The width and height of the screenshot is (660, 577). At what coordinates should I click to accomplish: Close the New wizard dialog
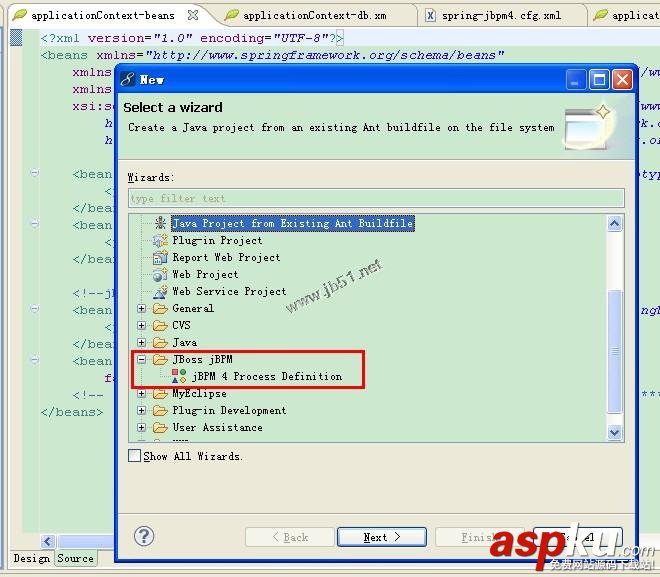623,79
